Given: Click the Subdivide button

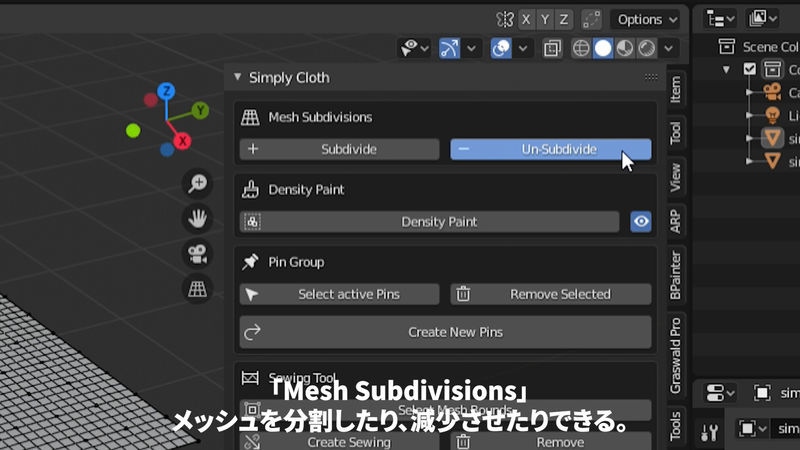Looking at the screenshot, I should point(339,149).
